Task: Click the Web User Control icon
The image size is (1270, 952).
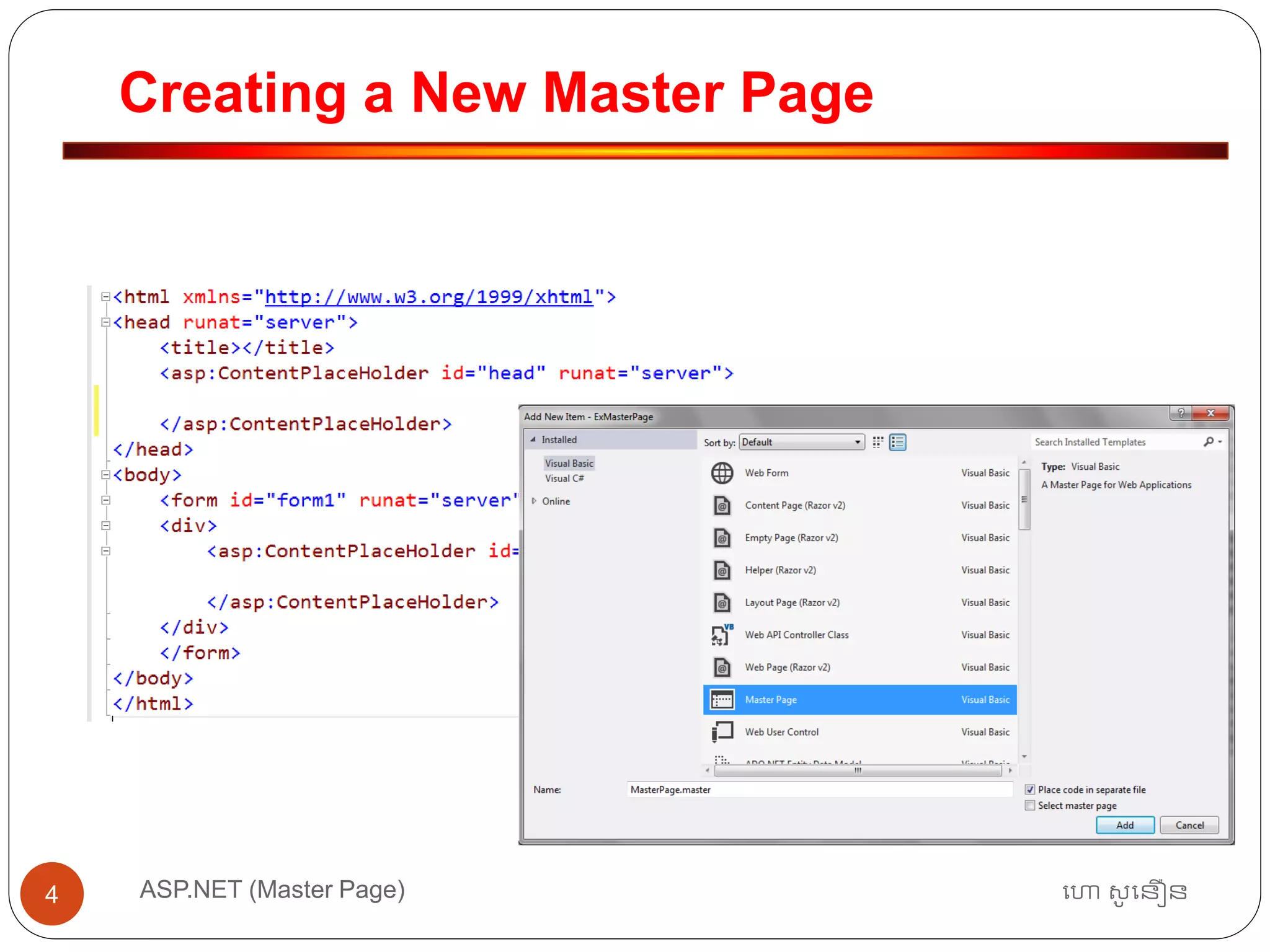Action: [x=722, y=732]
